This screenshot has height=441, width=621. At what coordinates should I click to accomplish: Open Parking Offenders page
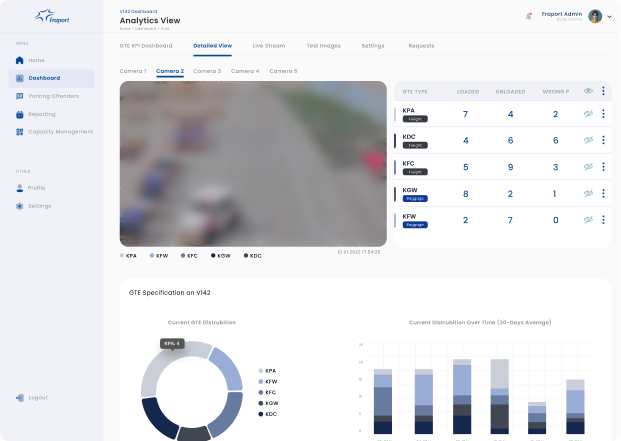(53, 96)
